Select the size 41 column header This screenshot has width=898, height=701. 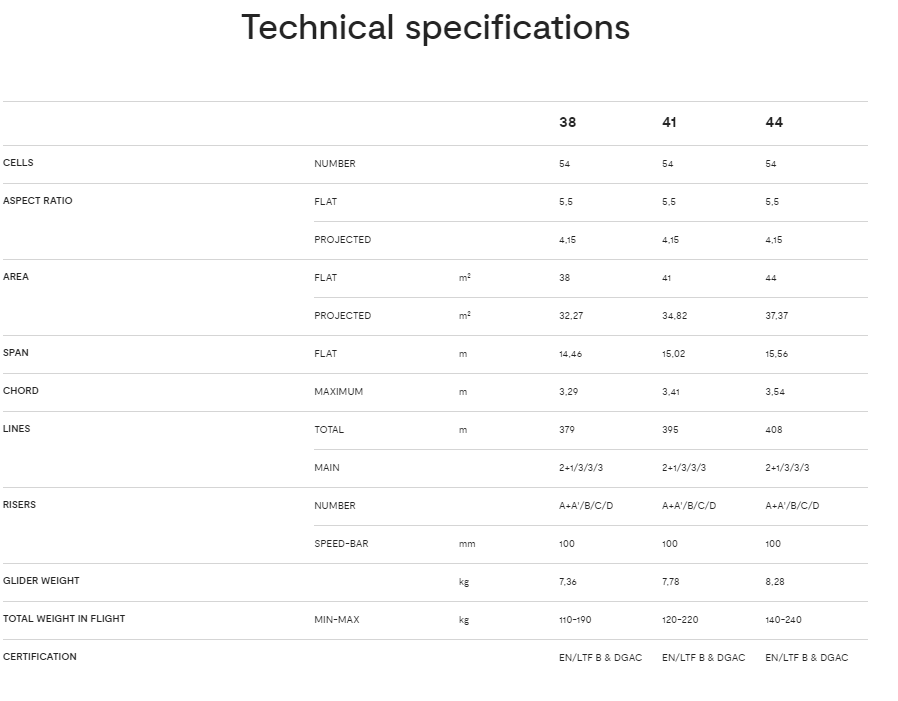(669, 123)
